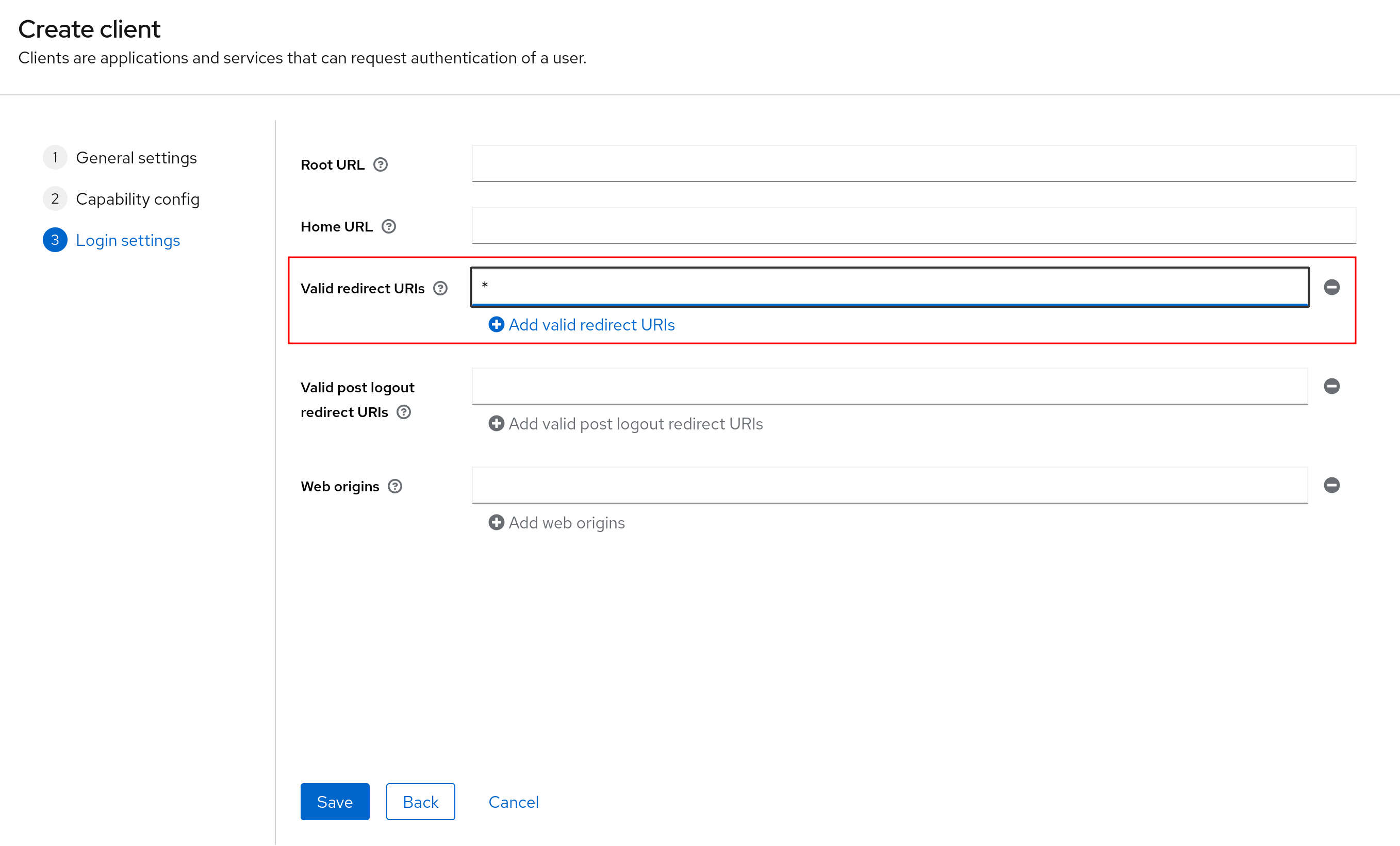Remove the Valid post logout redirect URI entry
1400x846 pixels.
[x=1332, y=386]
